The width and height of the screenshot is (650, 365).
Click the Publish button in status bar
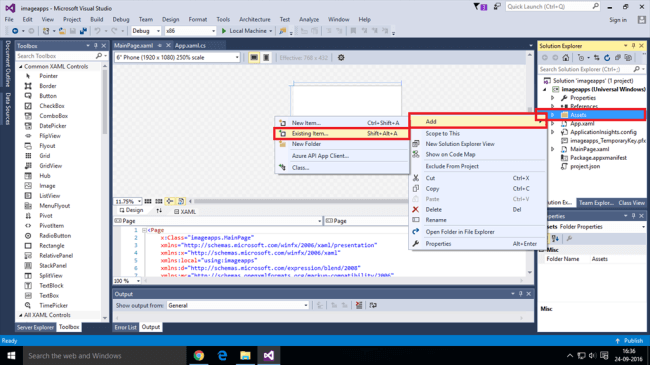[x=629, y=341]
